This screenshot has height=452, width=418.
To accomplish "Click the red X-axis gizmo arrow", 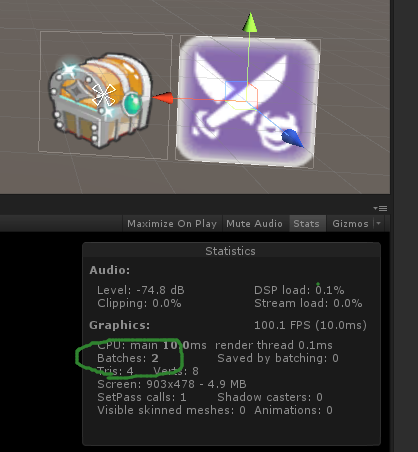I will click(163, 98).
